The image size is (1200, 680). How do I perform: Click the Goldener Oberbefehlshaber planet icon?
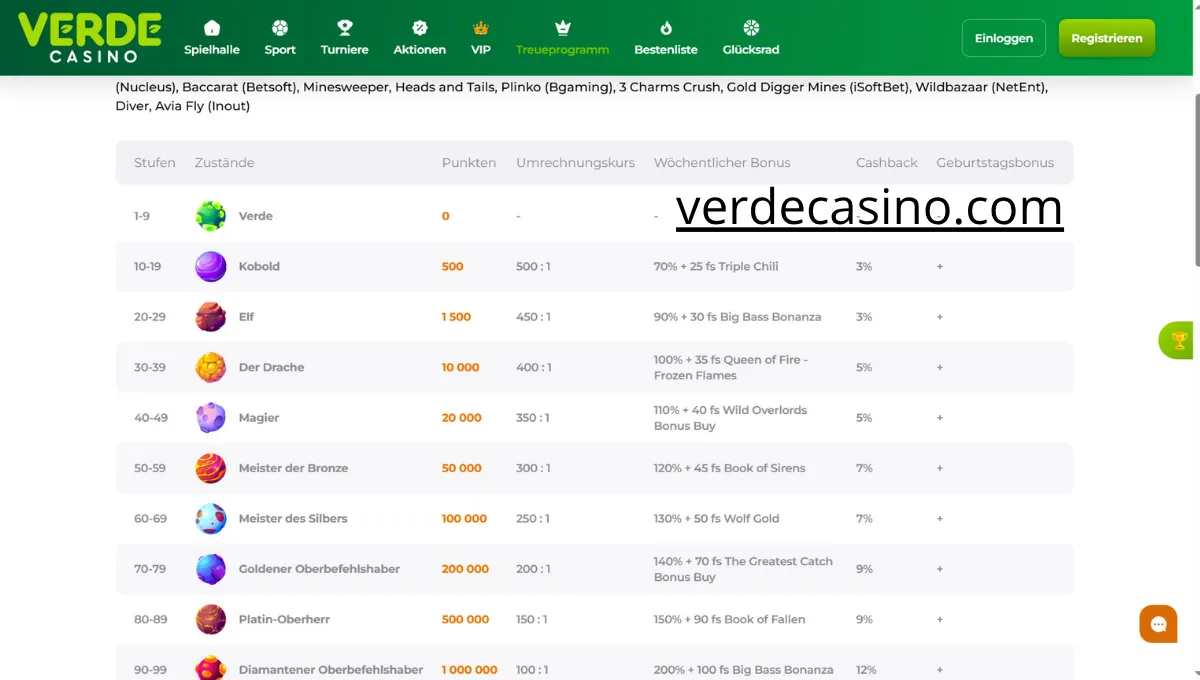[211, 569]
